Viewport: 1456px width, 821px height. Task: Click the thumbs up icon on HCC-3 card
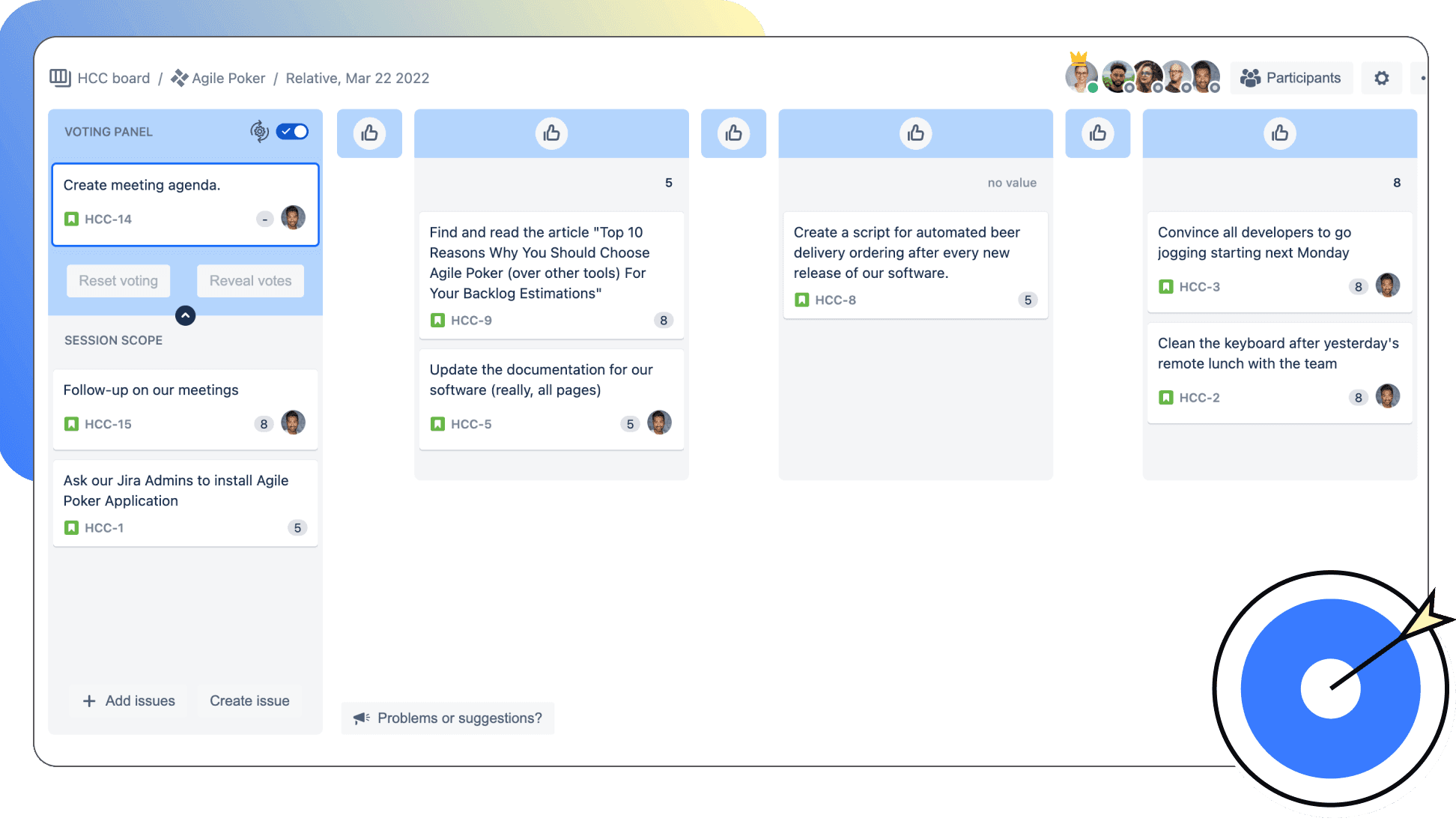pos(1279,133)
